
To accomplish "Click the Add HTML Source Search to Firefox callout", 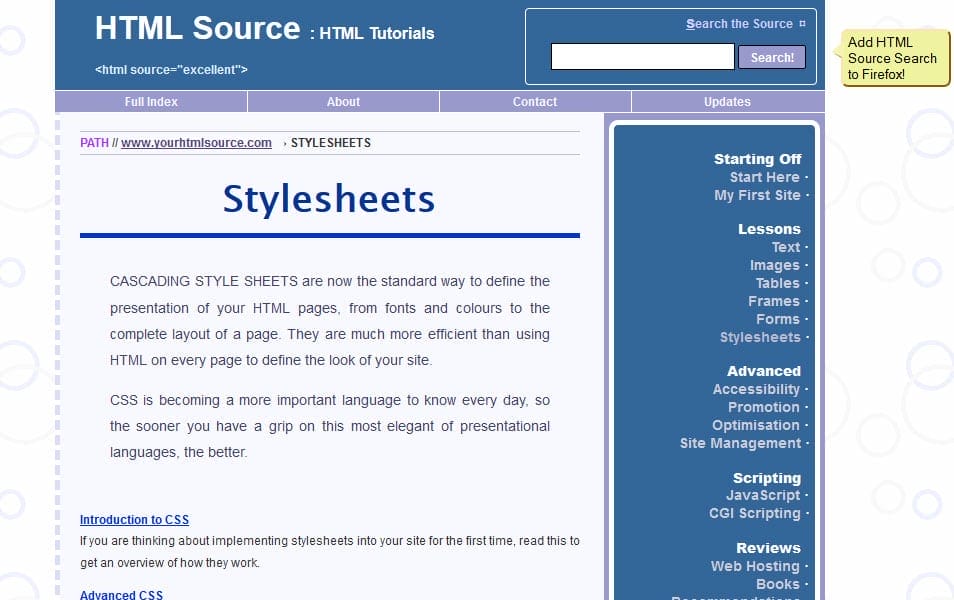I will (x=893, y=58).
